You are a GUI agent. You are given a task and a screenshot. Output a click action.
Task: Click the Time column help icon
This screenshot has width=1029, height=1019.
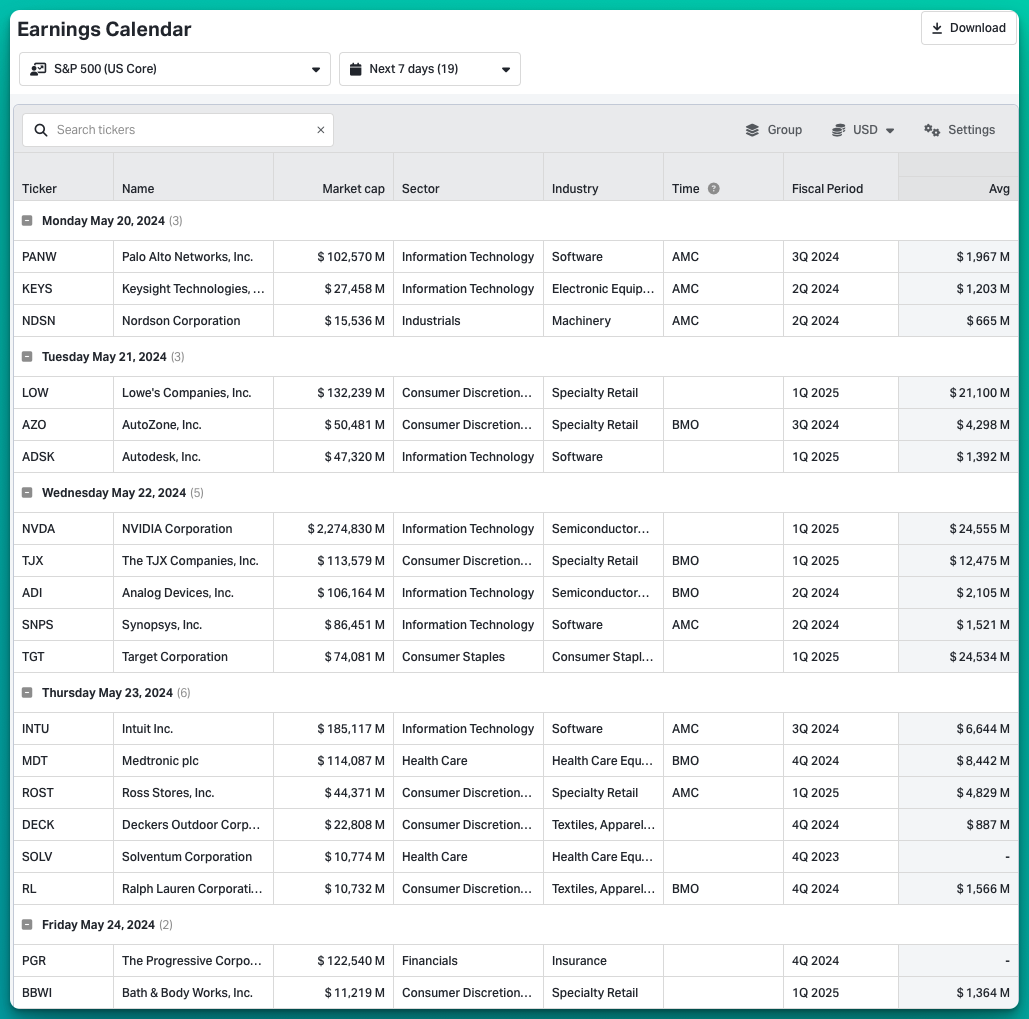[714, 188]
